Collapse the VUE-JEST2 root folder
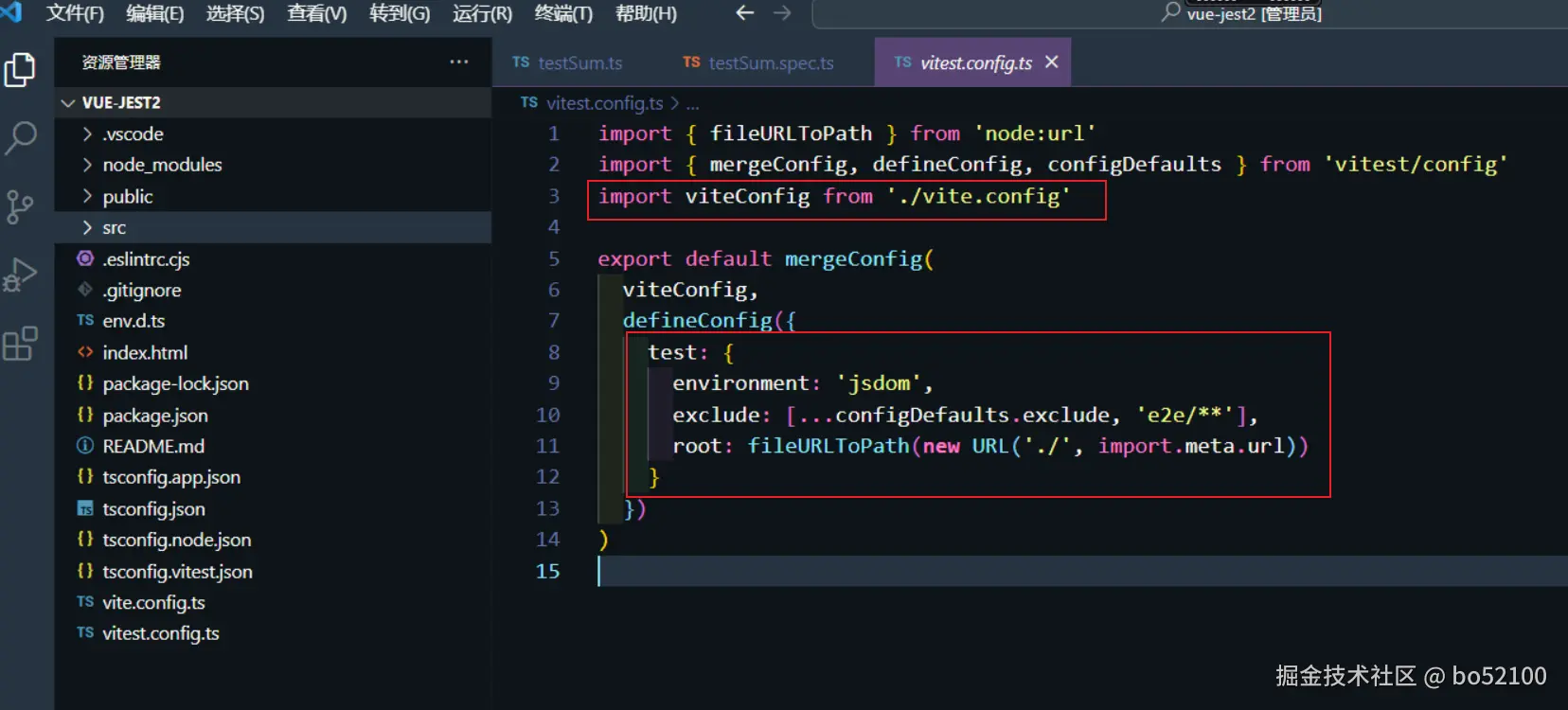Screen dimensions: 1568x710 click(68, 102)
